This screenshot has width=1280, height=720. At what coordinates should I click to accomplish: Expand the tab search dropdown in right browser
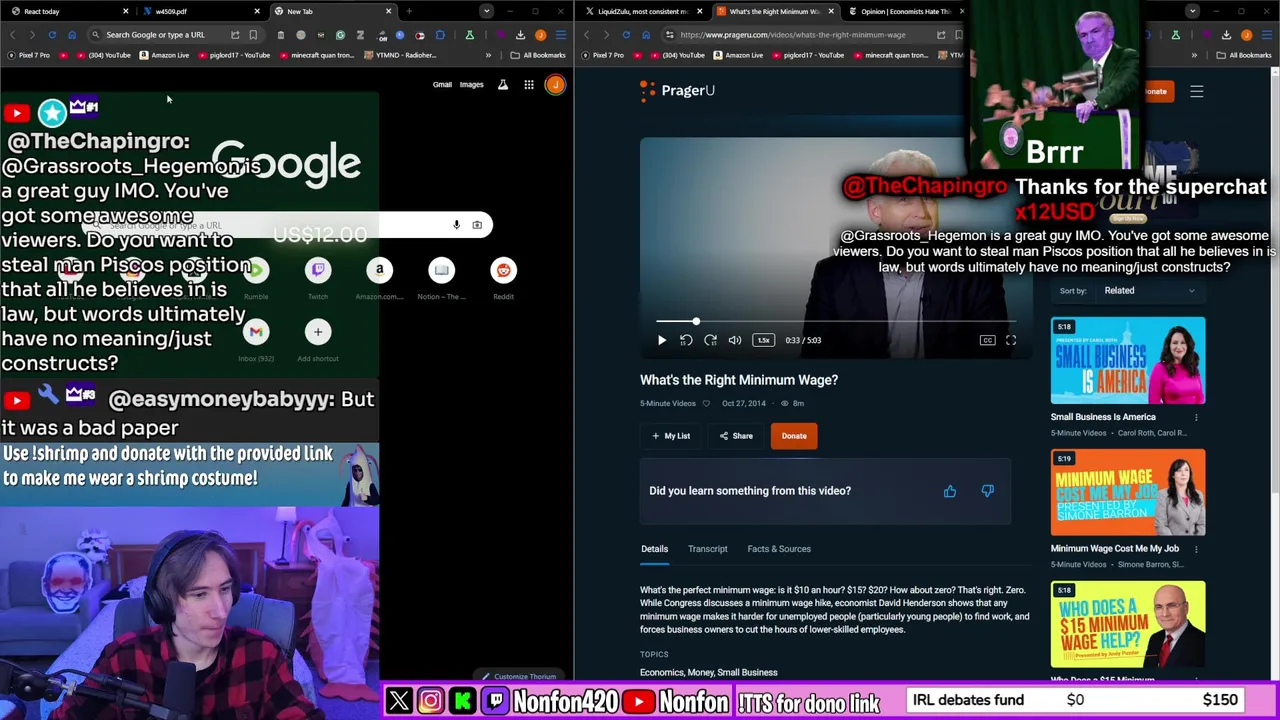(1192, 11)
